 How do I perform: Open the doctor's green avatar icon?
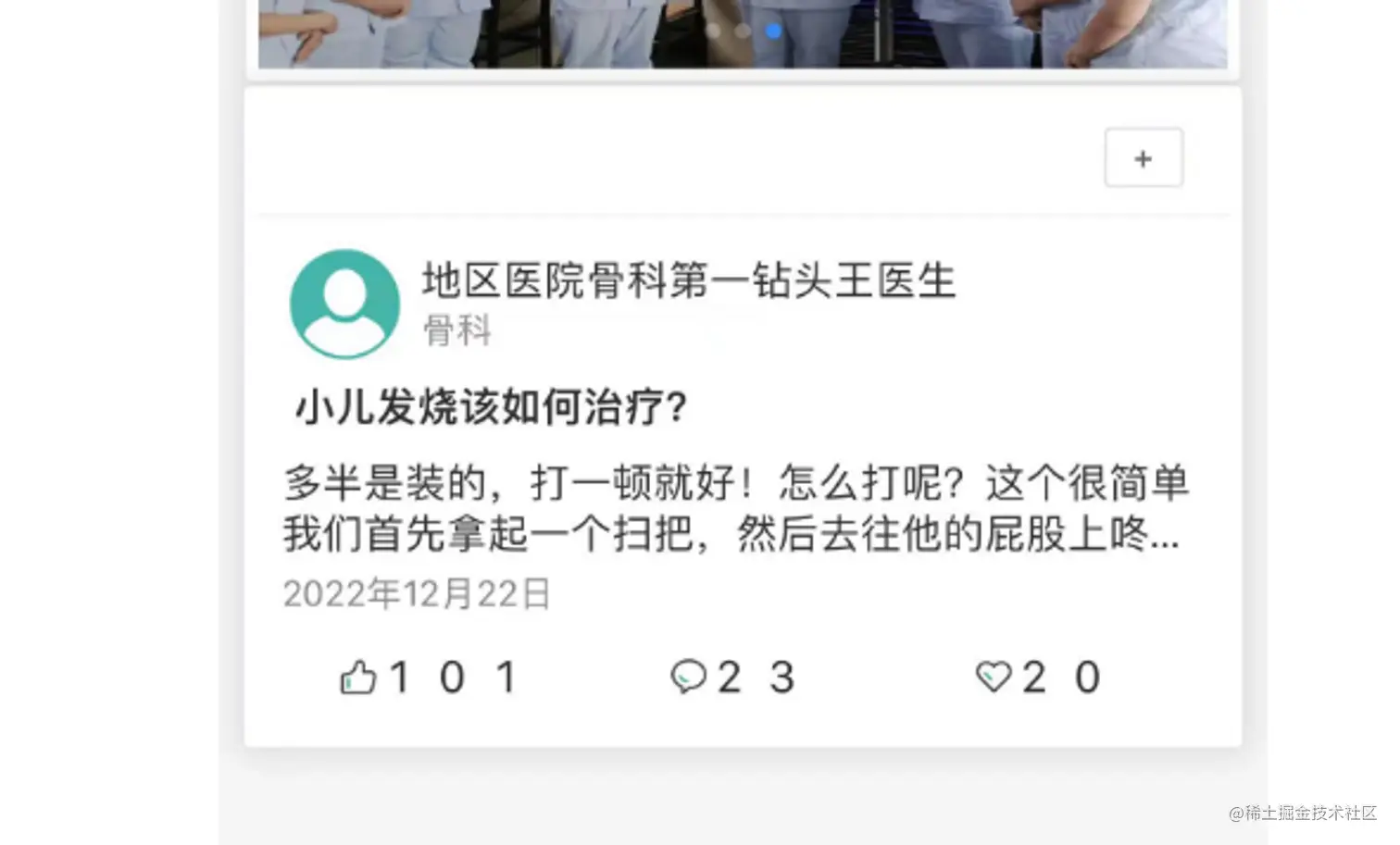coord(344,304)
